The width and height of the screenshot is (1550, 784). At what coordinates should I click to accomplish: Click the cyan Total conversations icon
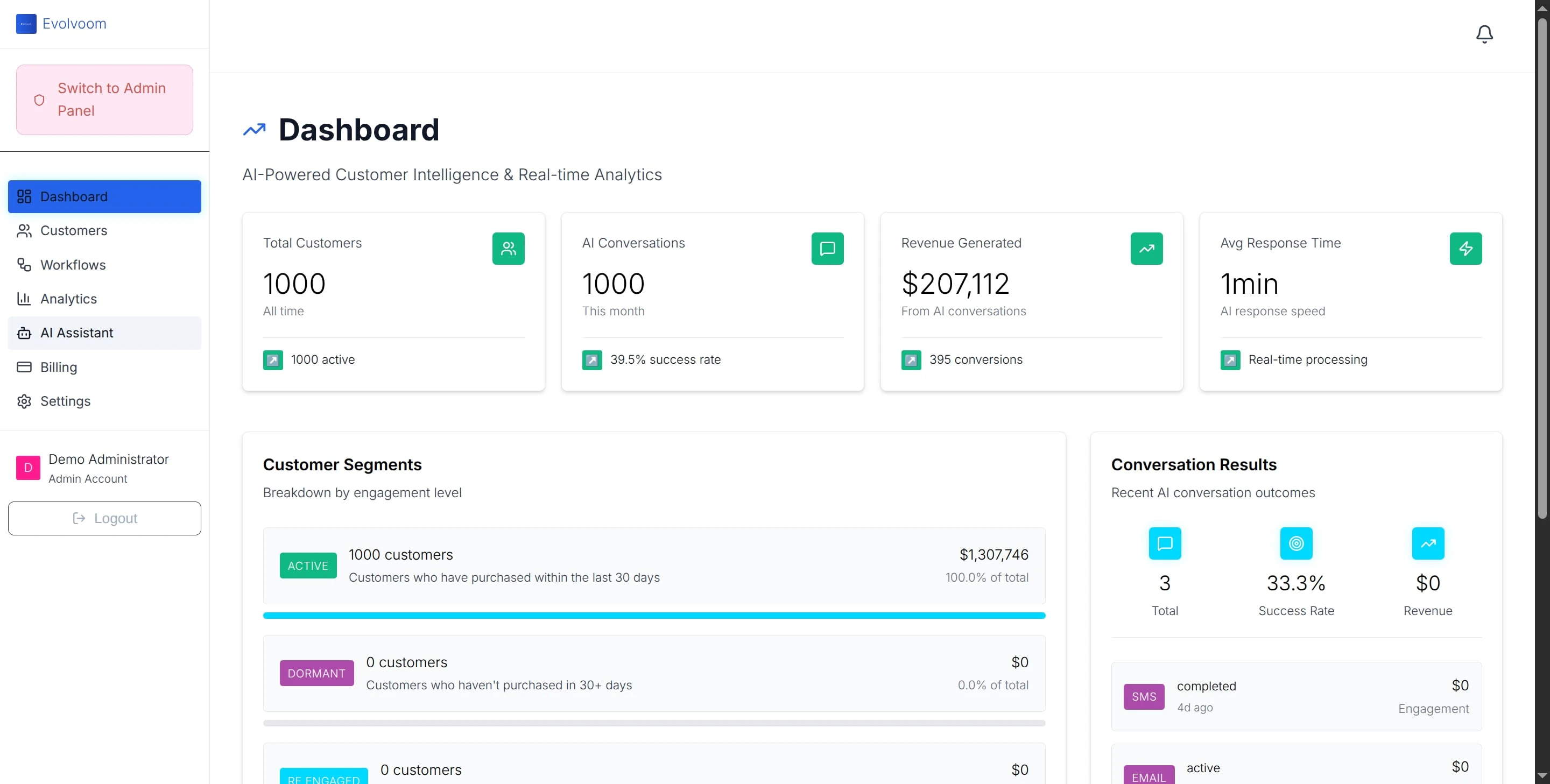[x=1164, y=543]
